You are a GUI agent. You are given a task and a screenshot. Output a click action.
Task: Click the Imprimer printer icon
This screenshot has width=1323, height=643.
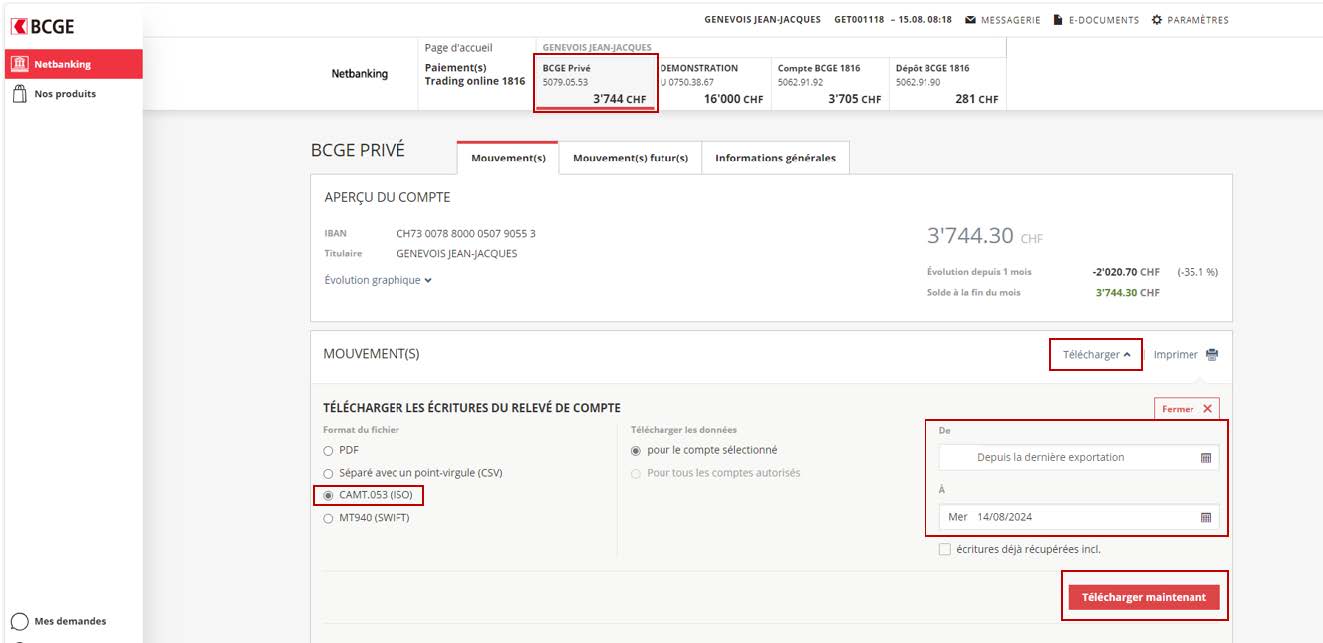1212,355
